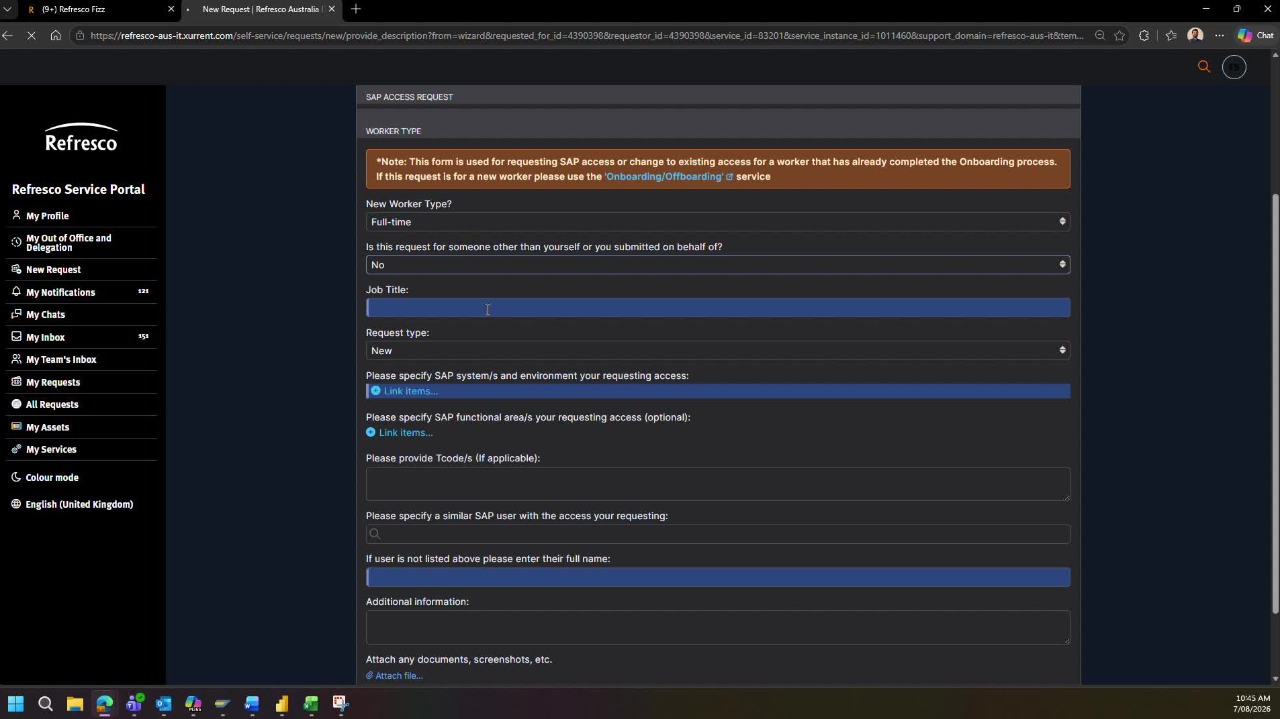
Task: Open My Notifications in sidebar
Action: [x=60, y=292]
